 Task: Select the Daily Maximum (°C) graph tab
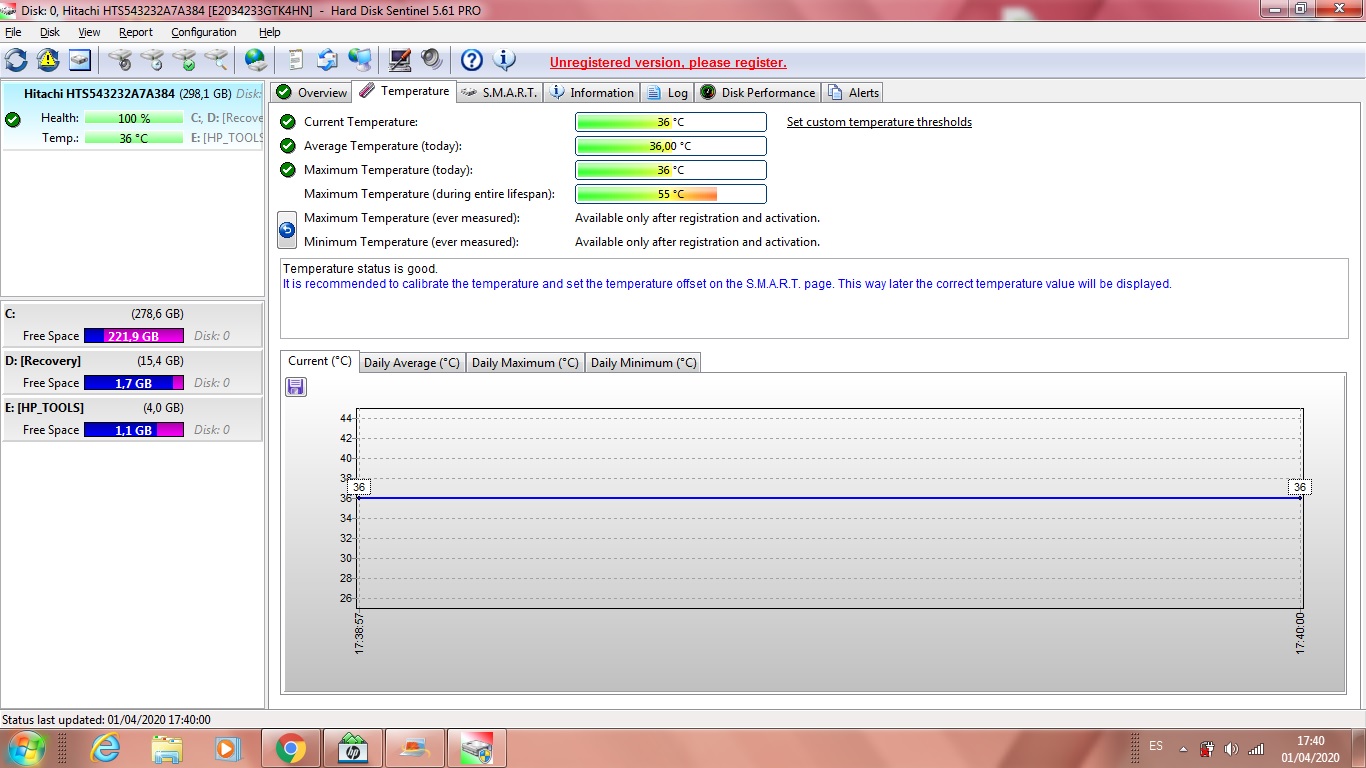pos(525,362)
